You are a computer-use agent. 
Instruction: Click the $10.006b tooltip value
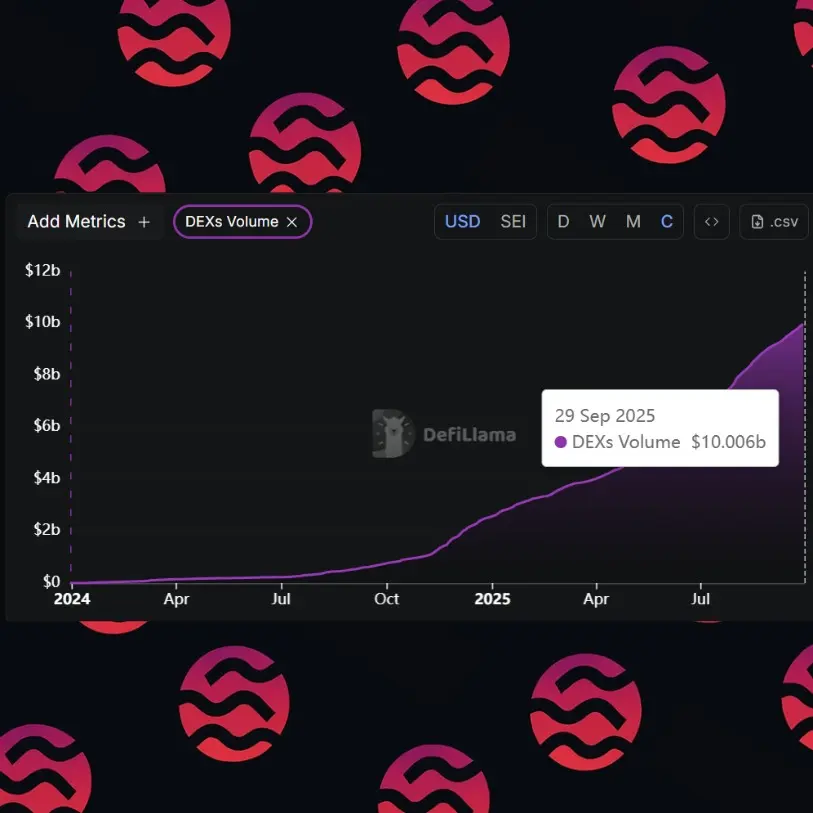[x=728, y=442]
